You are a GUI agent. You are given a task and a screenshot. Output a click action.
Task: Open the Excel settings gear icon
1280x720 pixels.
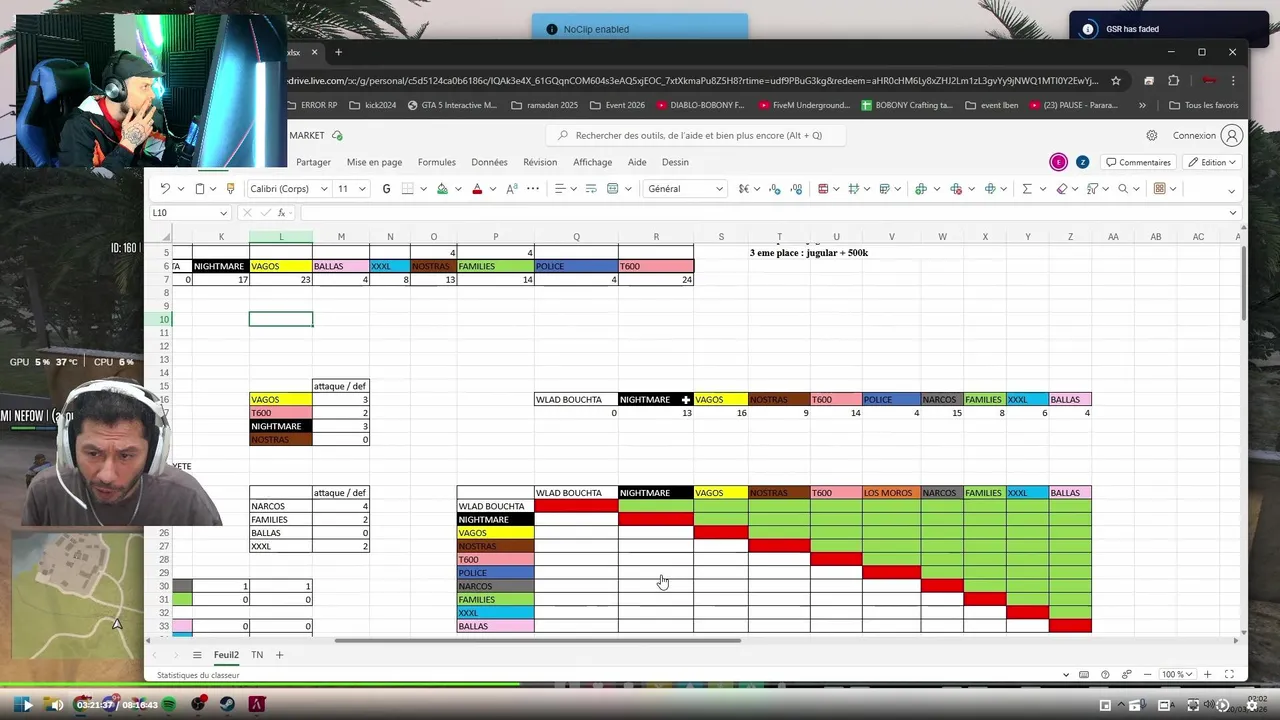1152,135
